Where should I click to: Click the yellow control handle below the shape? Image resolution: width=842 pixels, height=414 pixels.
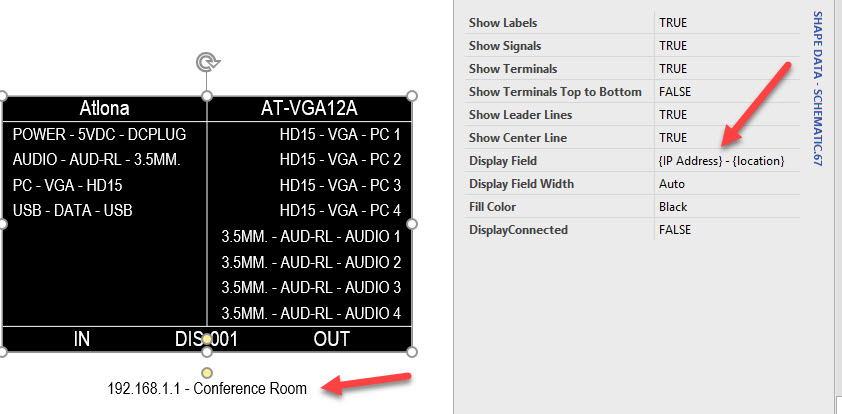tap(207, 372)
